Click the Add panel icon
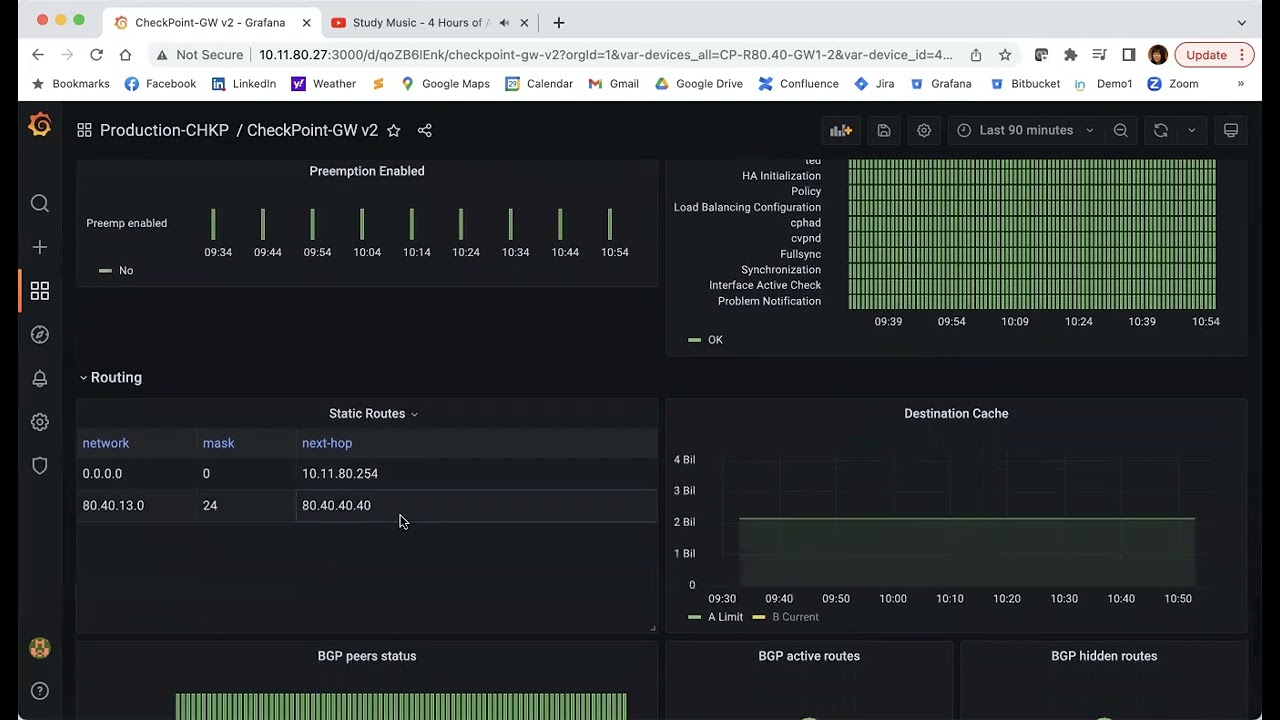Image resolution: width=1280 pixels, height=720 pixels. pyautogui.click(x=841, y=130)
